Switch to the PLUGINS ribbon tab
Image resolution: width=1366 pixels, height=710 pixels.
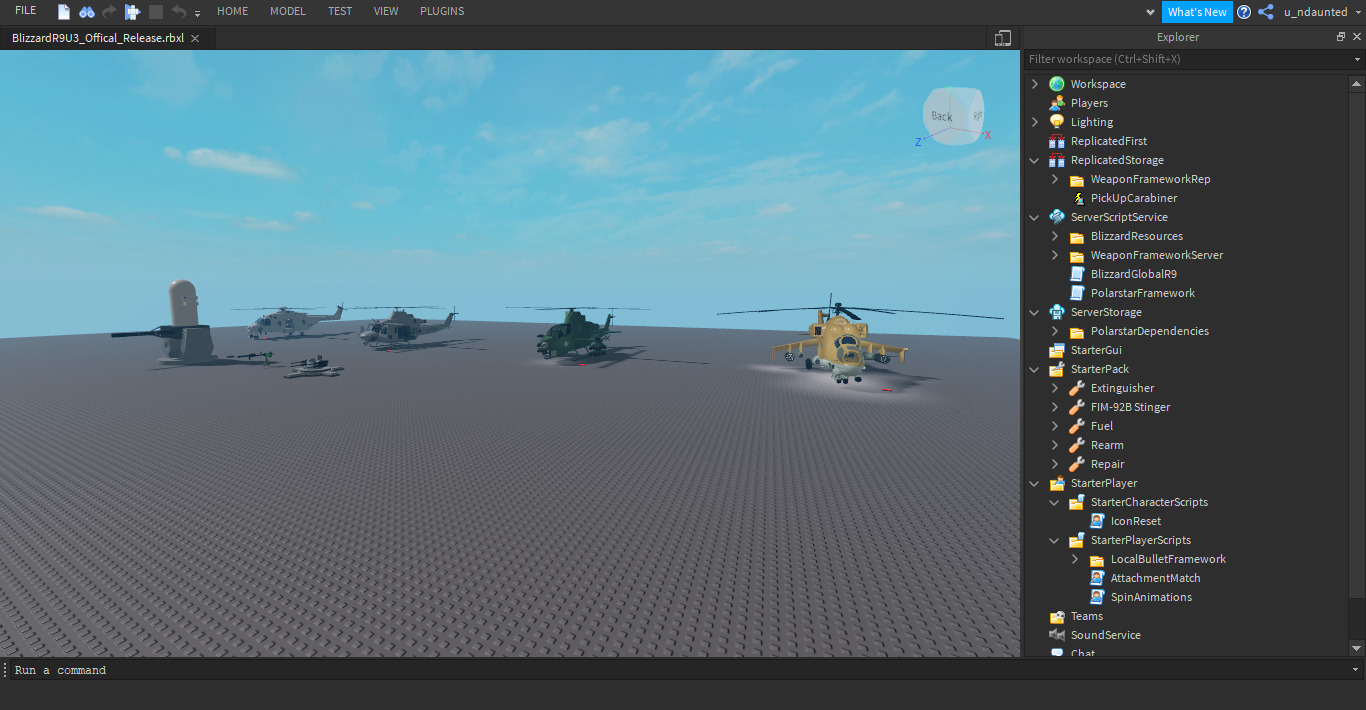[x=442, y=11]
